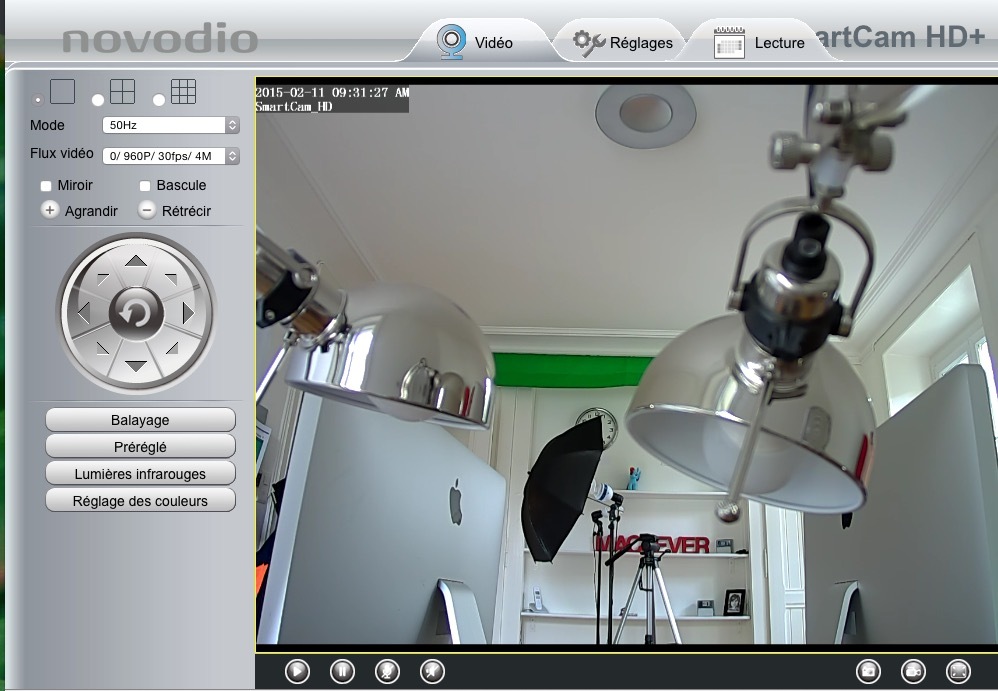Viewport: 998px width, 691px height.
Task: Tilt camera up with the up arrow
Action: (x=136, y=261)
